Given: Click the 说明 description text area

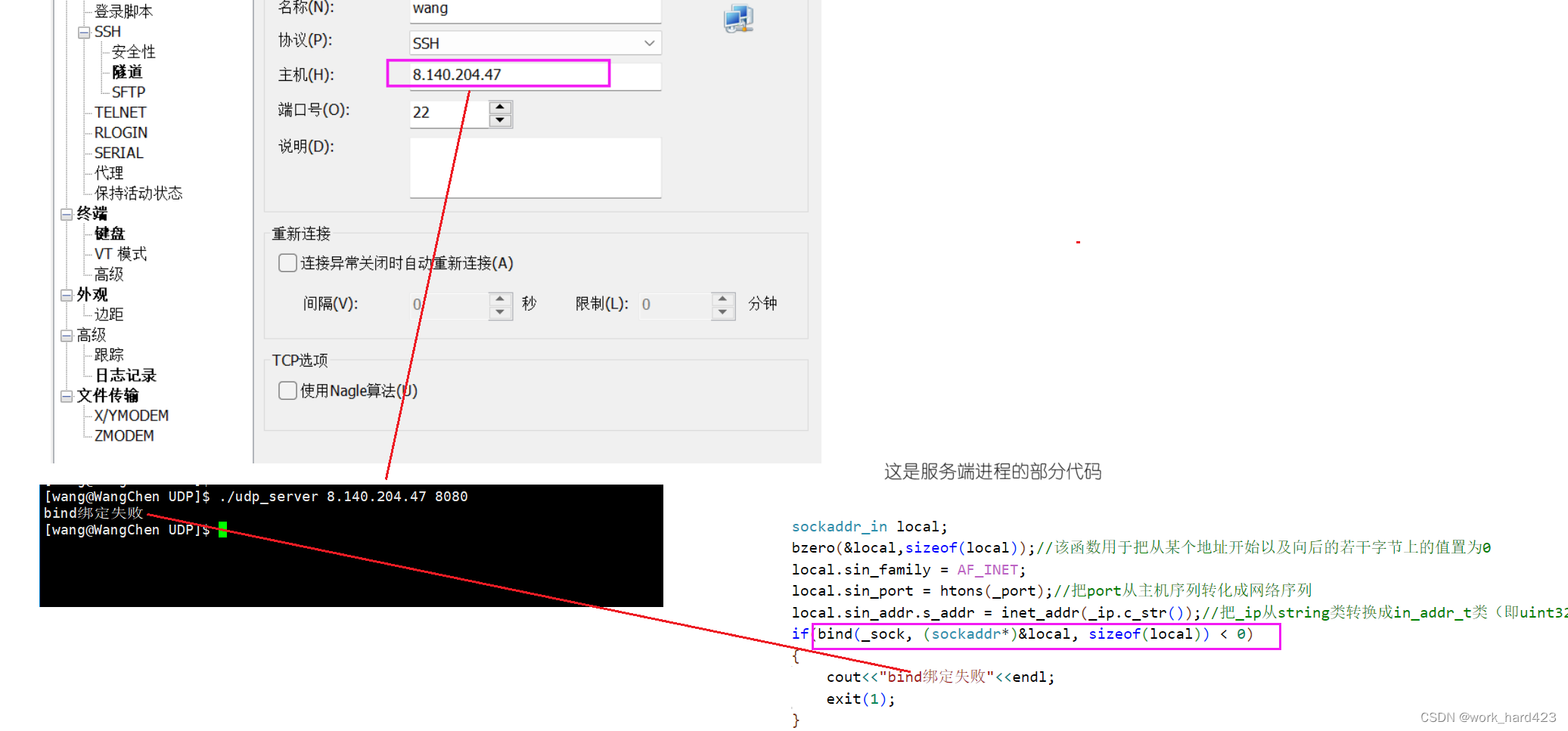Looking at the screenshot, I should tap(536, 168).
